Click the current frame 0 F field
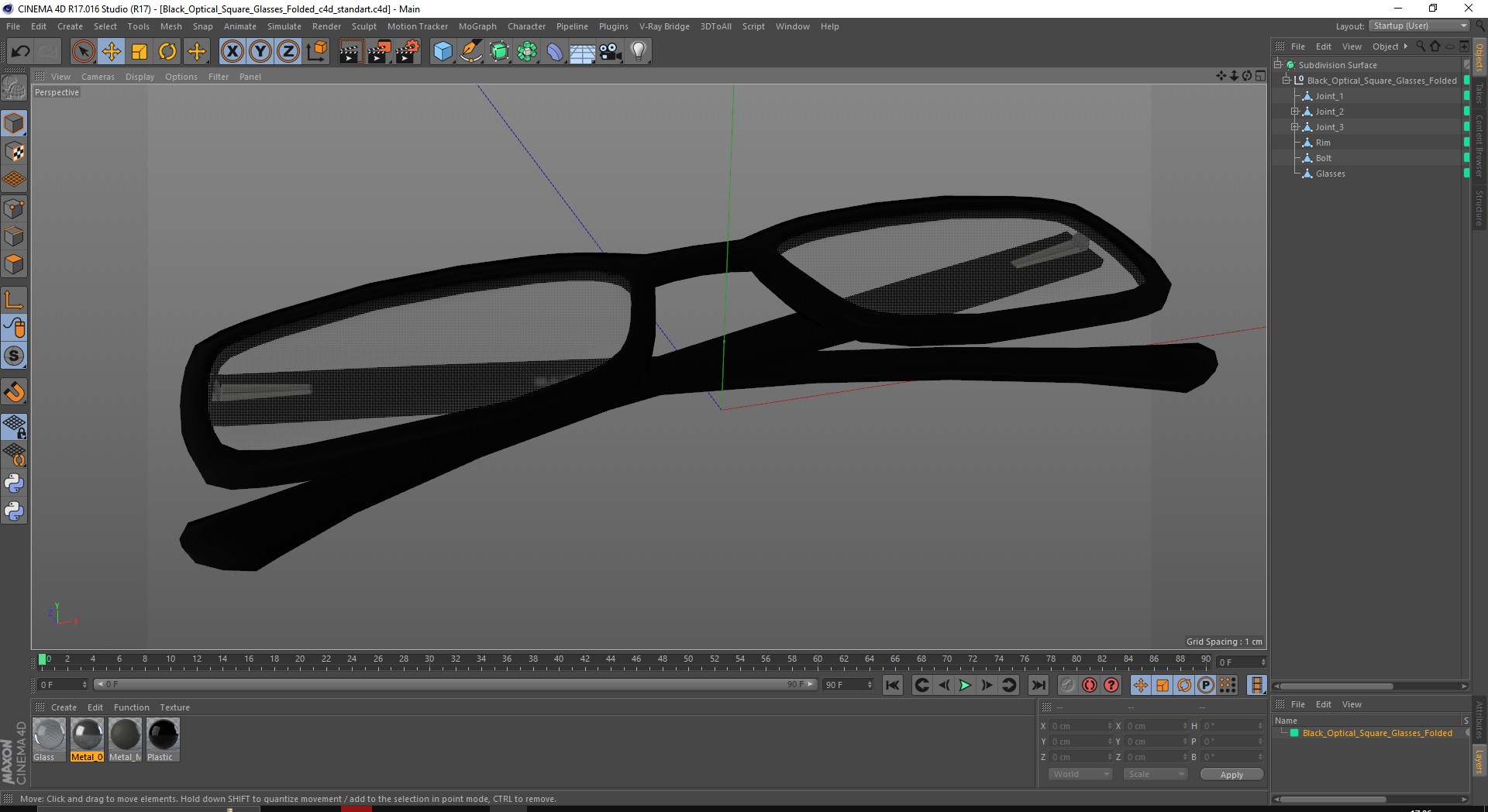1488x812 pixels. tap(63, 685)
